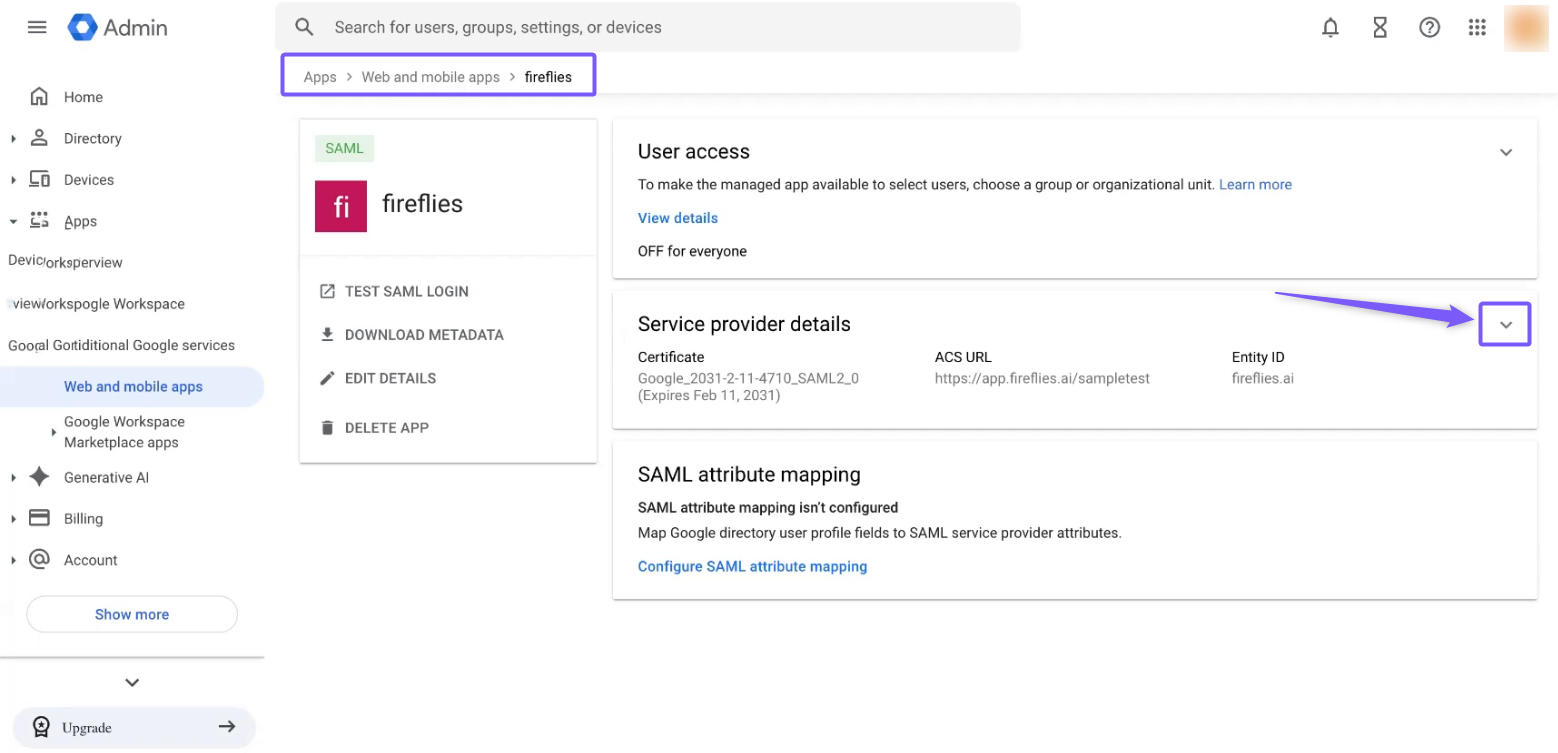Go to Home in the sidebar
Viewport: 1558px width, 753px height.
coord(83,97)
